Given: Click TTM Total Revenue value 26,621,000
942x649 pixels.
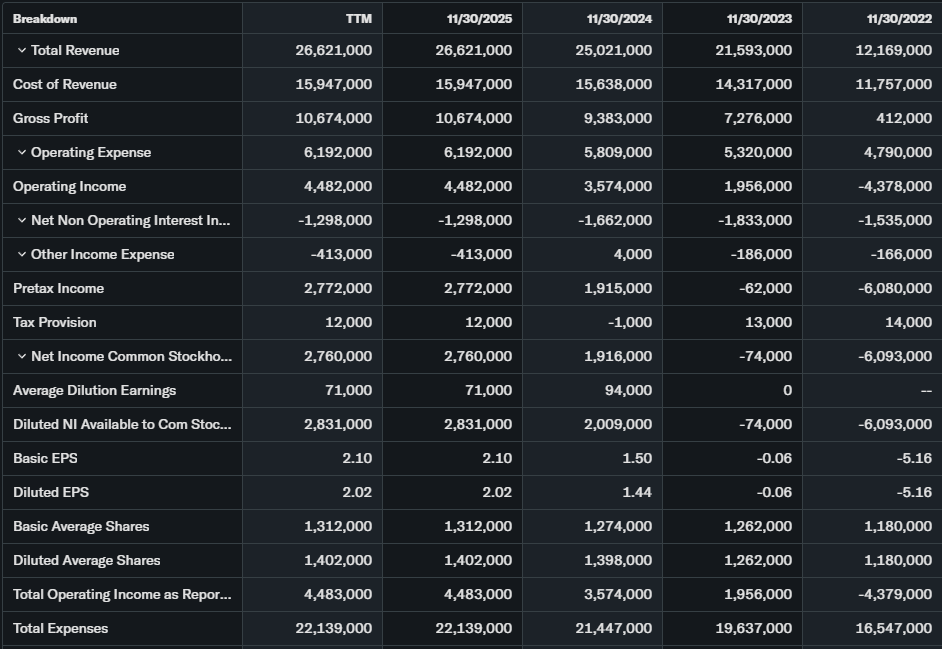Looking at the screenshot, I should tap(334, 51).
